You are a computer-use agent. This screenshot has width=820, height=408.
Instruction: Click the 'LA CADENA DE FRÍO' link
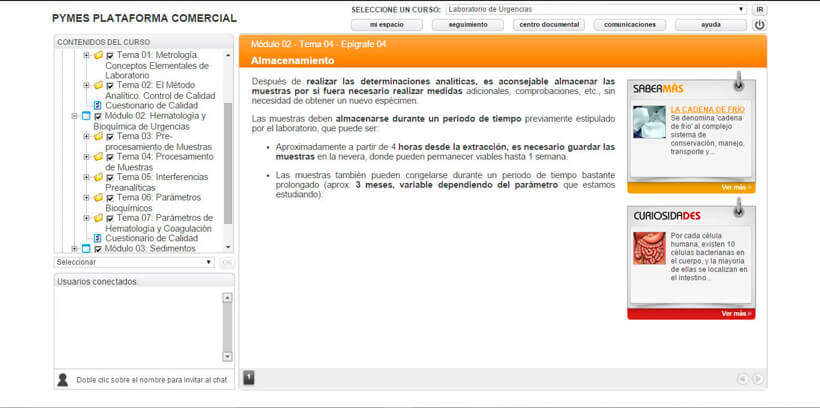click(706, 108)
